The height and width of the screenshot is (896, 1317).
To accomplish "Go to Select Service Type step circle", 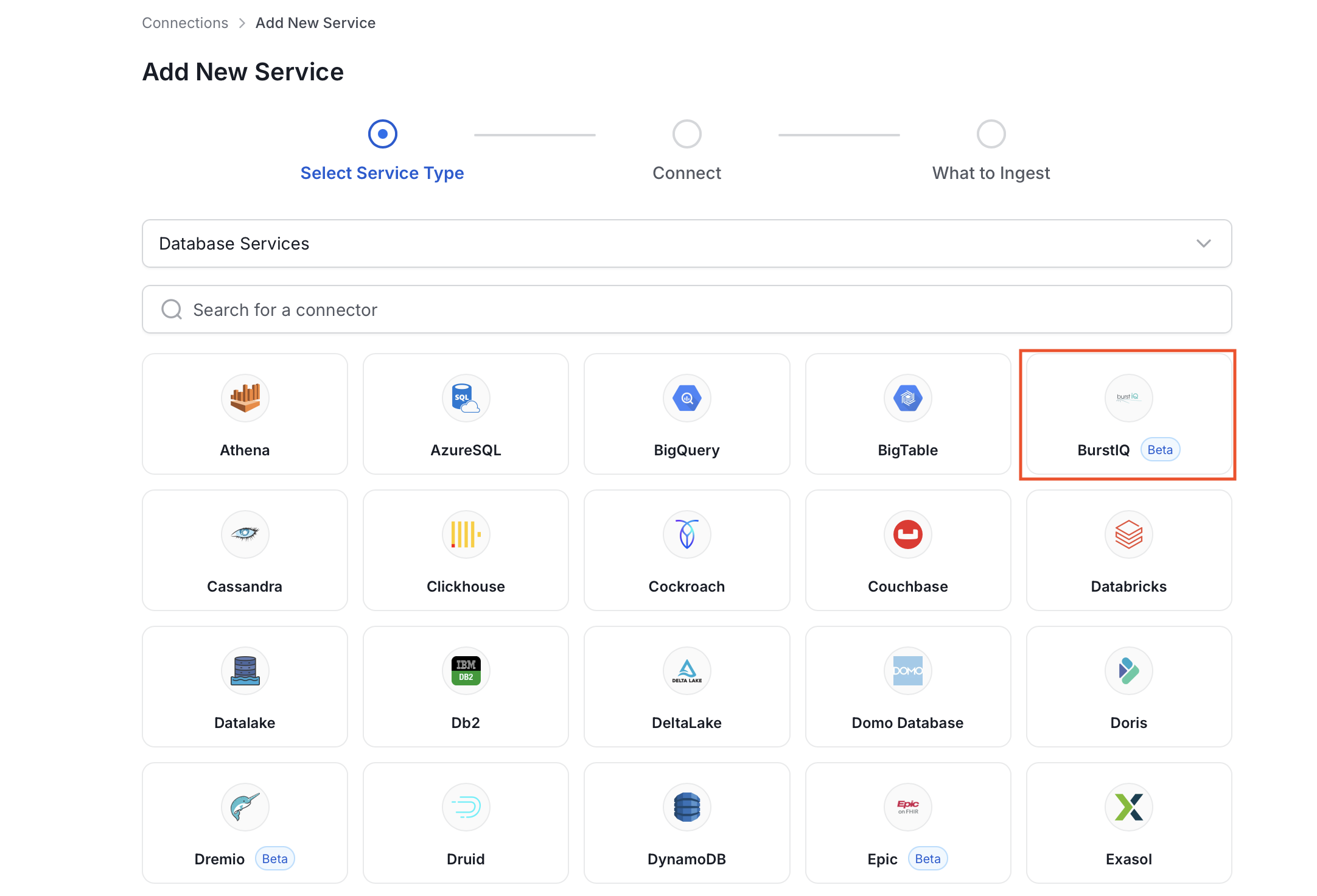I will click(382, 134).
